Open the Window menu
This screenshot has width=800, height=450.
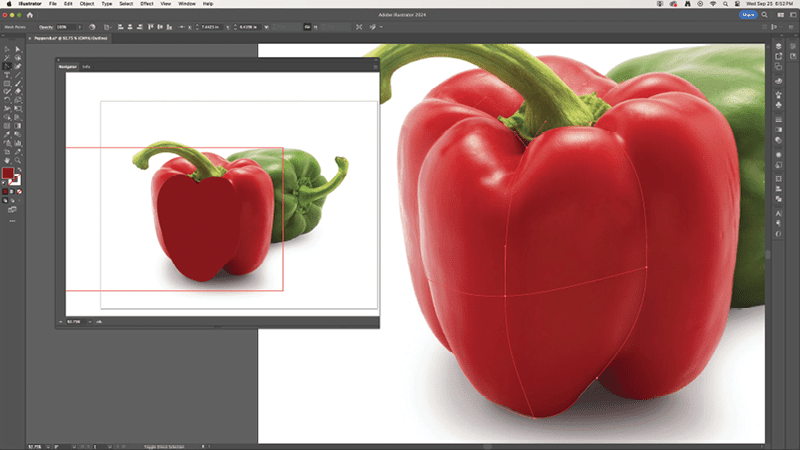click(x=187, y=4)
